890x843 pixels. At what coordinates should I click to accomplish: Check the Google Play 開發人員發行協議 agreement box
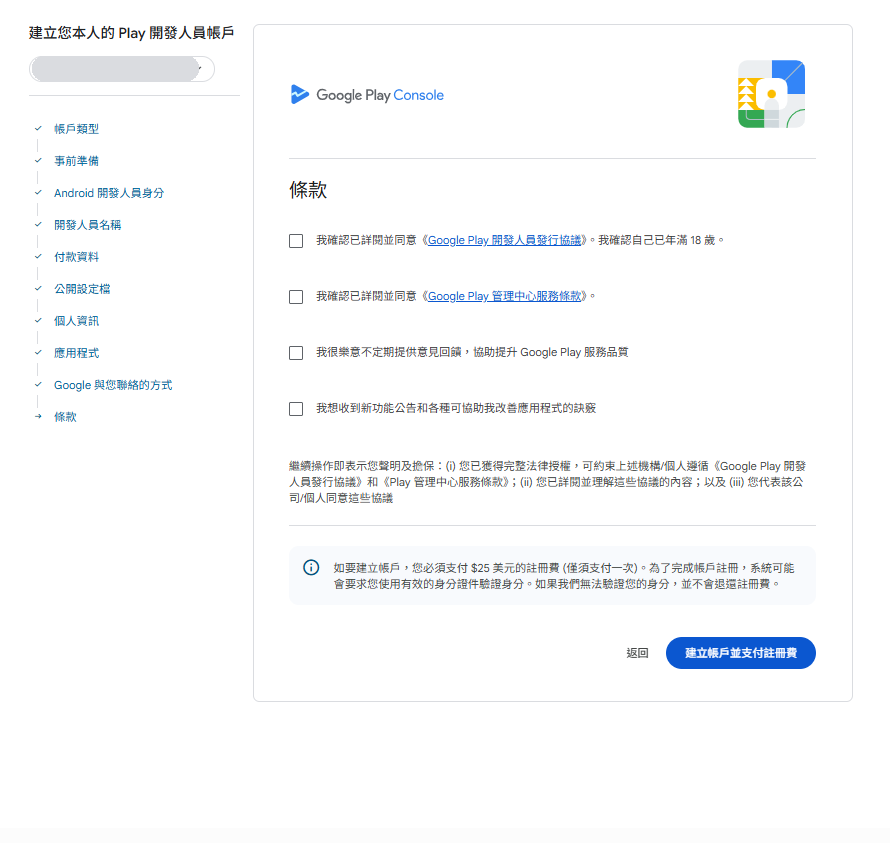(296, 241)
